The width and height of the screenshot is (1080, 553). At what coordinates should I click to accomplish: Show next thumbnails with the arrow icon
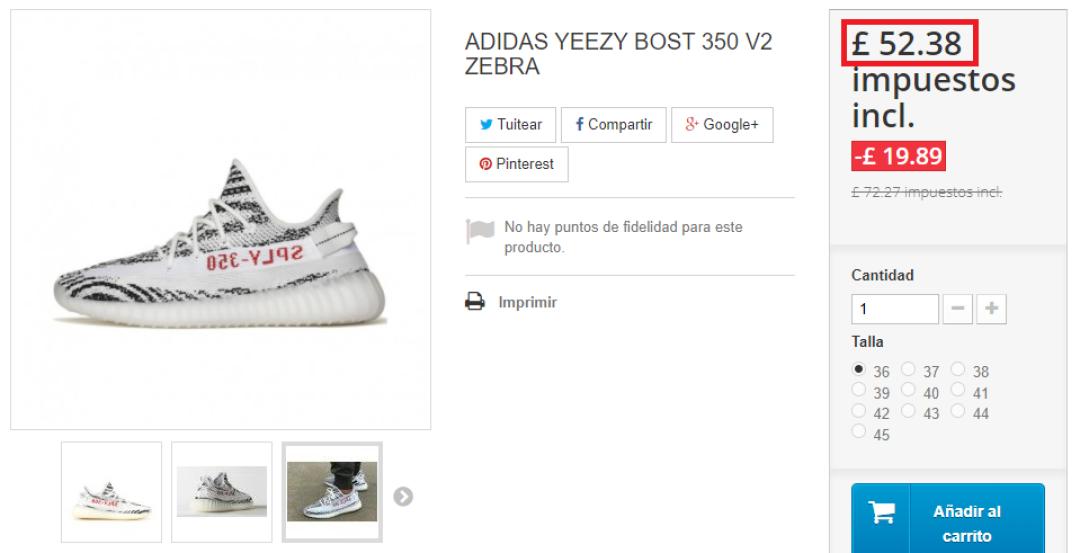coord(403,497)
